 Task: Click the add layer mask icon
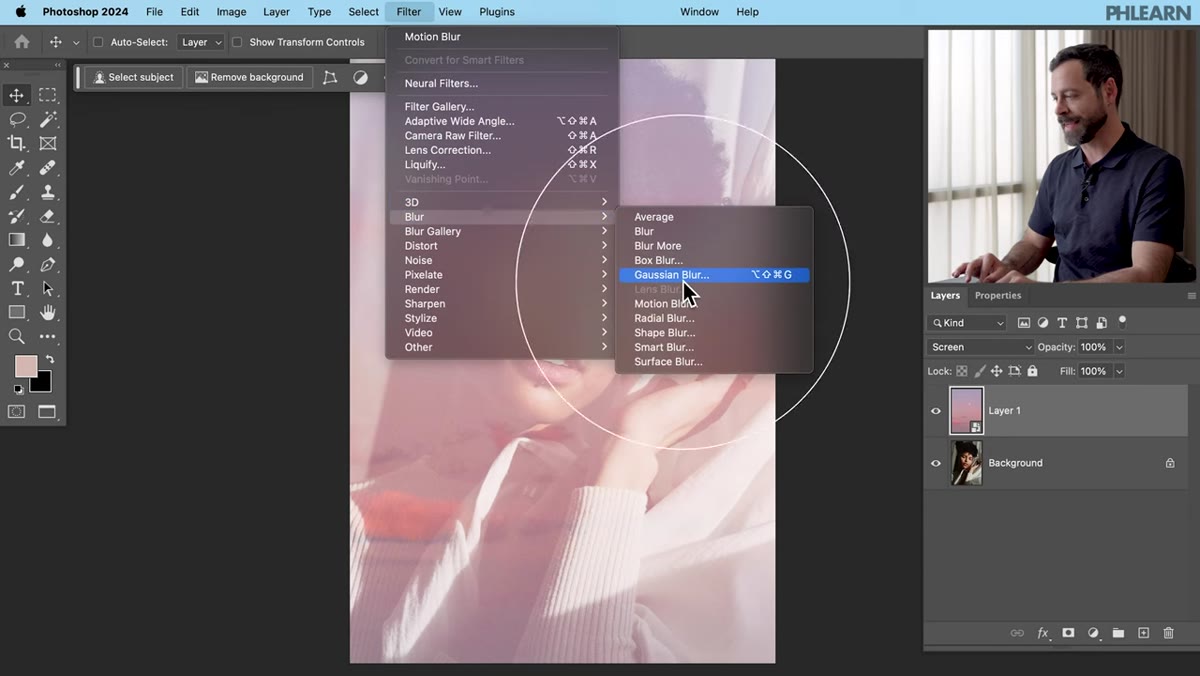tap(1068, 633)
